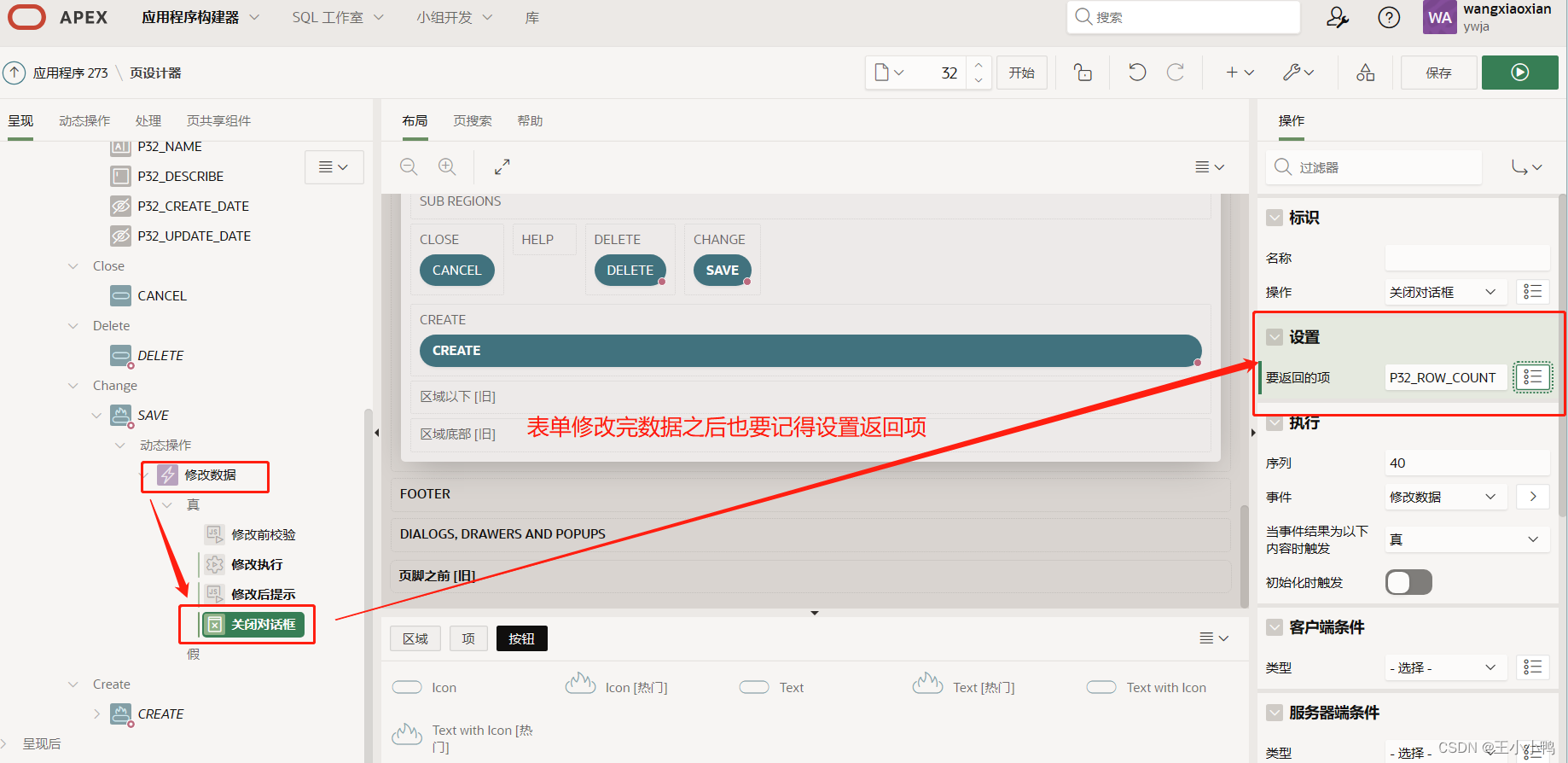Switch to the 帮助 tab
Image resolution: width=1568 pixels, height=763 pixels.
[530, 121]
